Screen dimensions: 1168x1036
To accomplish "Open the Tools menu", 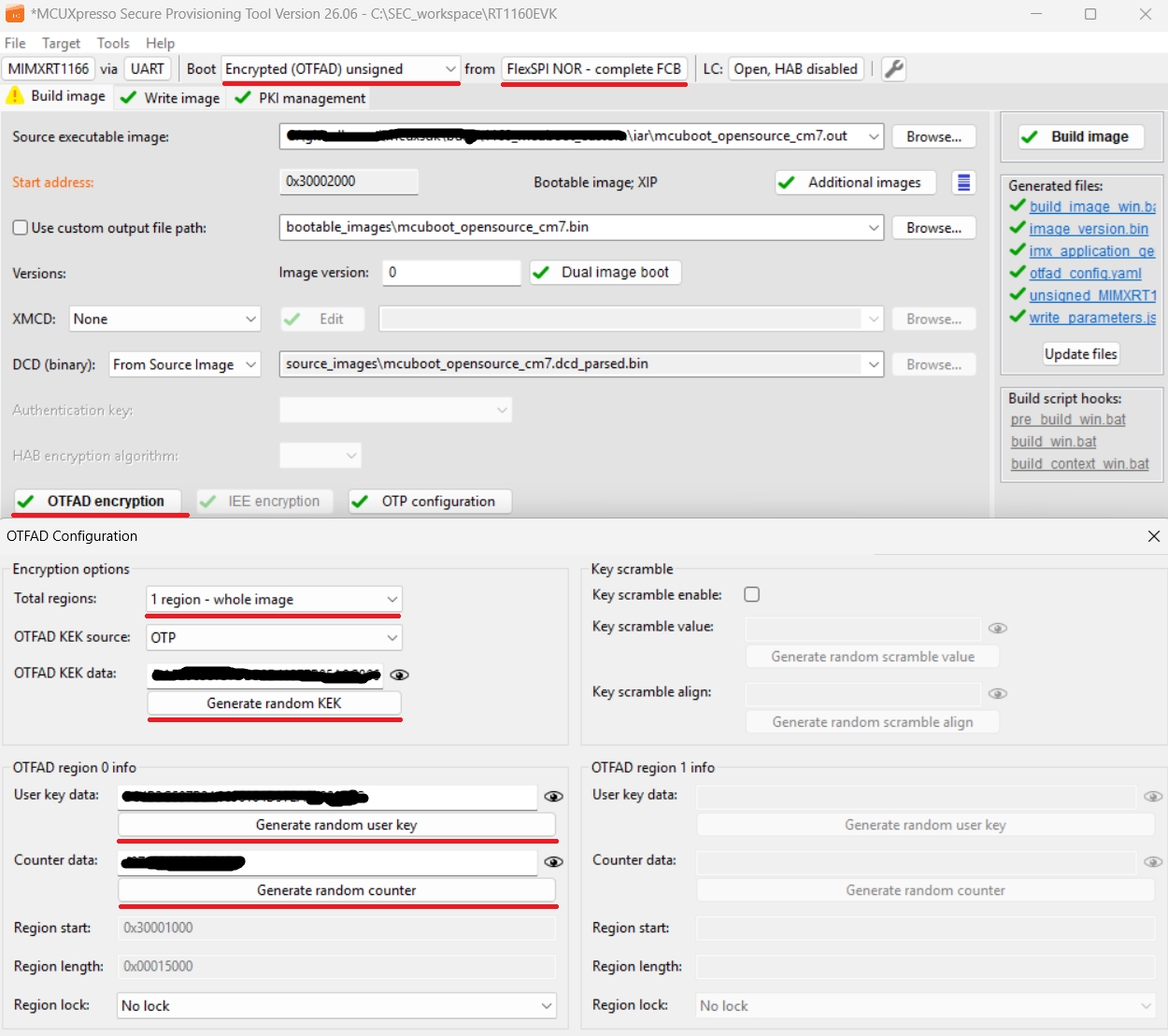I will [x=113, y=43].
